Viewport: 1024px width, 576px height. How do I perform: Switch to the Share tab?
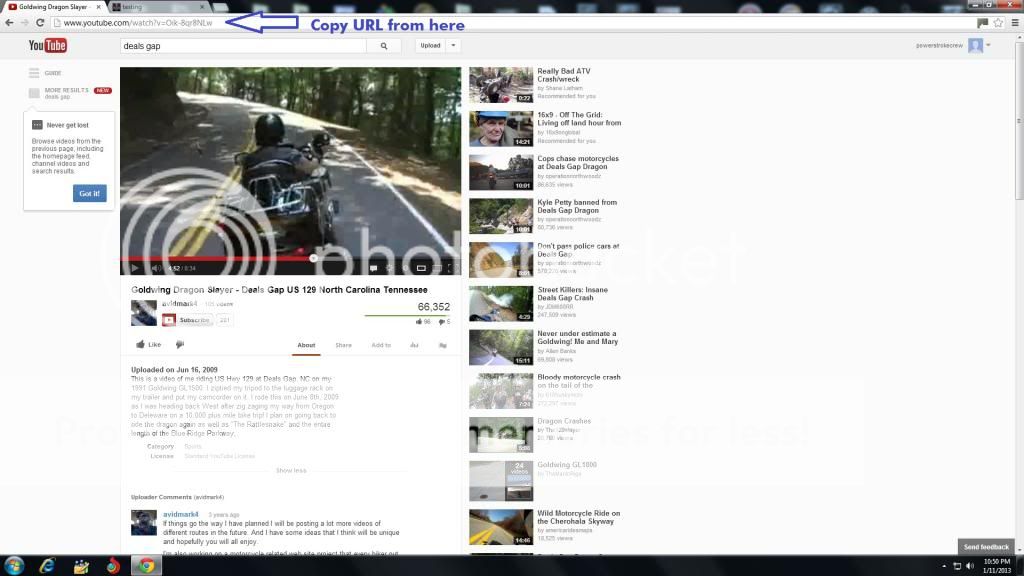tap(343, 345)
